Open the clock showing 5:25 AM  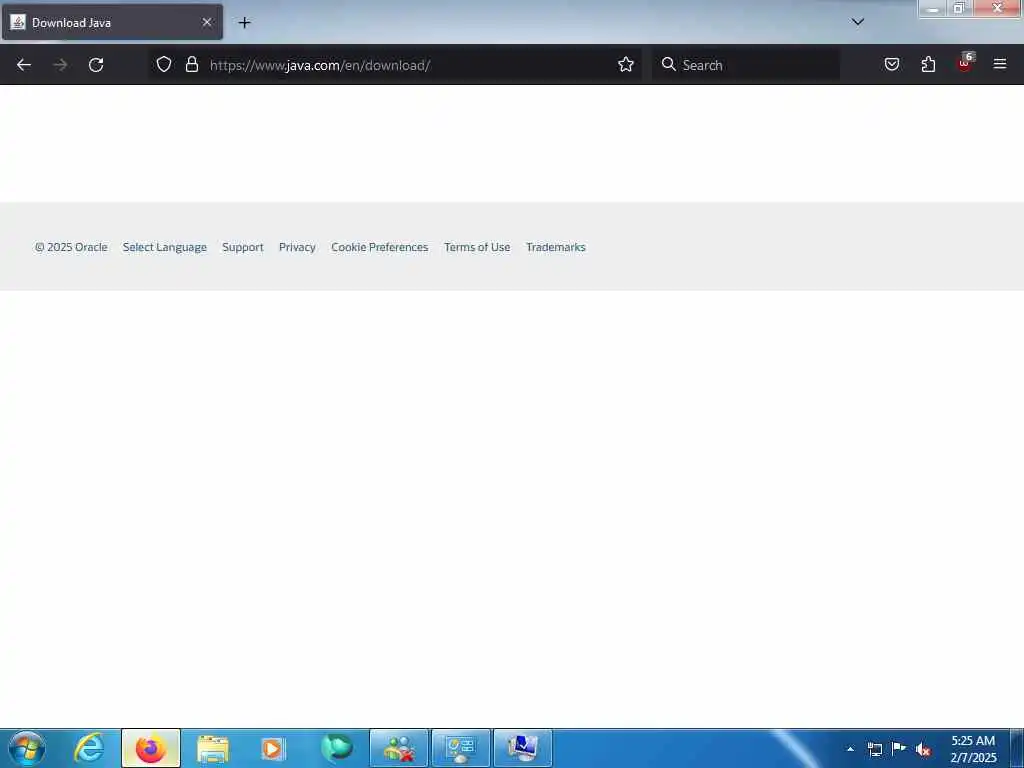pyautogui.click(x=973, y=748)
